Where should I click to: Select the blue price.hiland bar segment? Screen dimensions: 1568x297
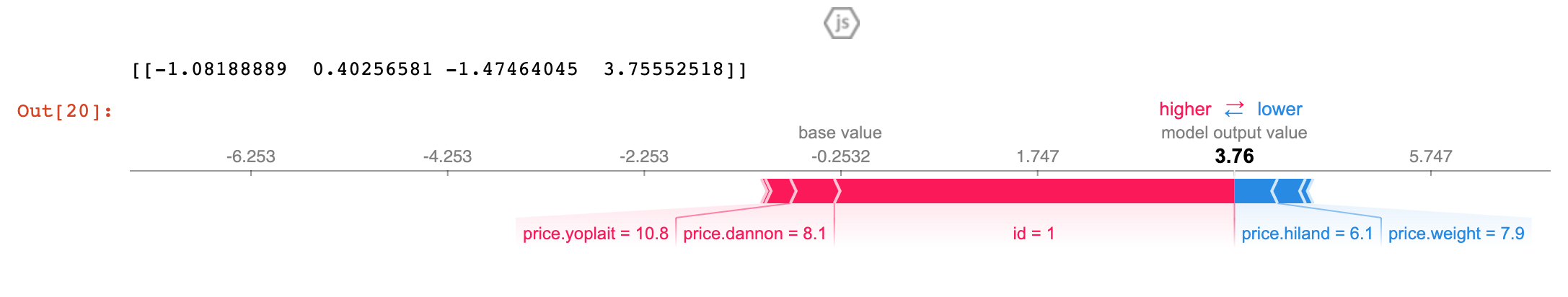tap(1254, 191)
